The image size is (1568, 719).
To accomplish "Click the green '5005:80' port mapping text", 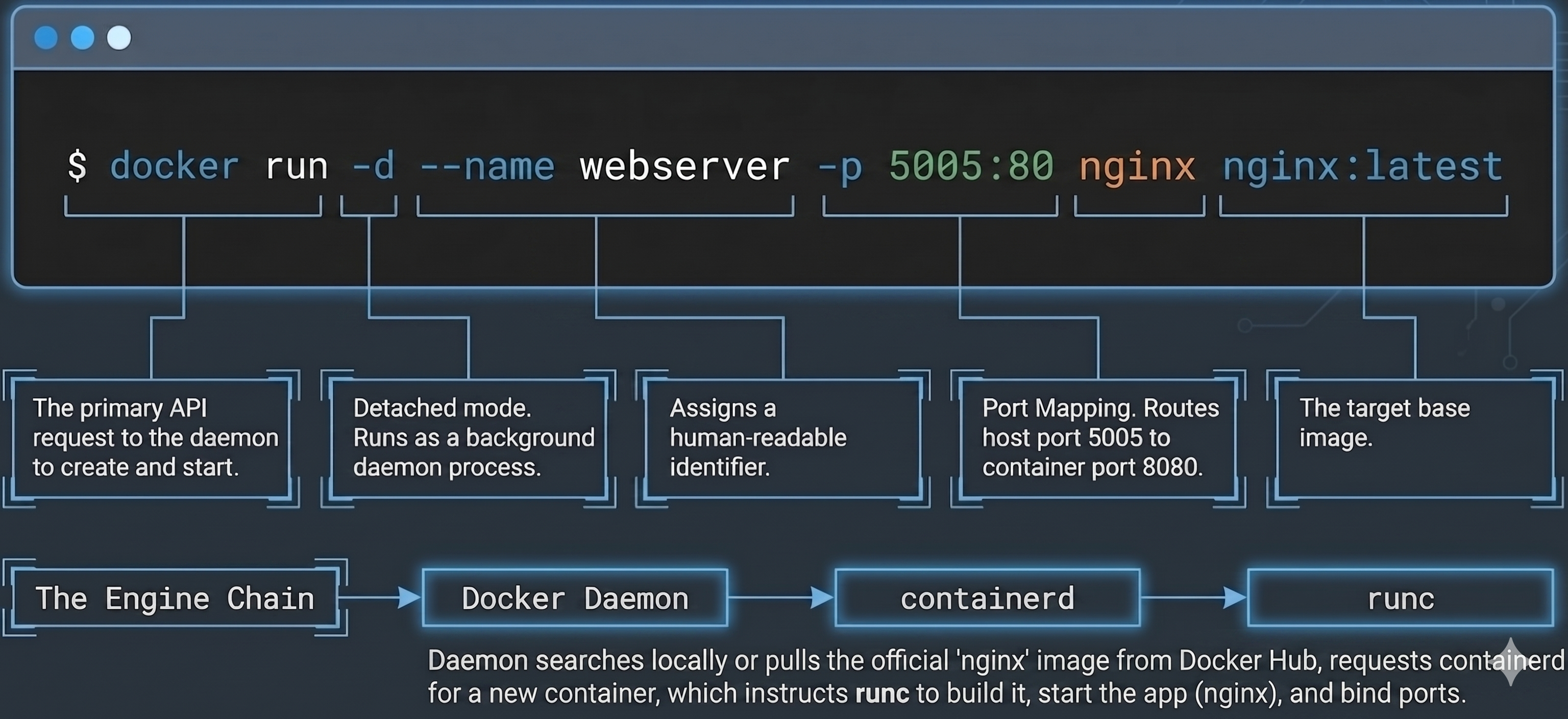I will 971,165.
